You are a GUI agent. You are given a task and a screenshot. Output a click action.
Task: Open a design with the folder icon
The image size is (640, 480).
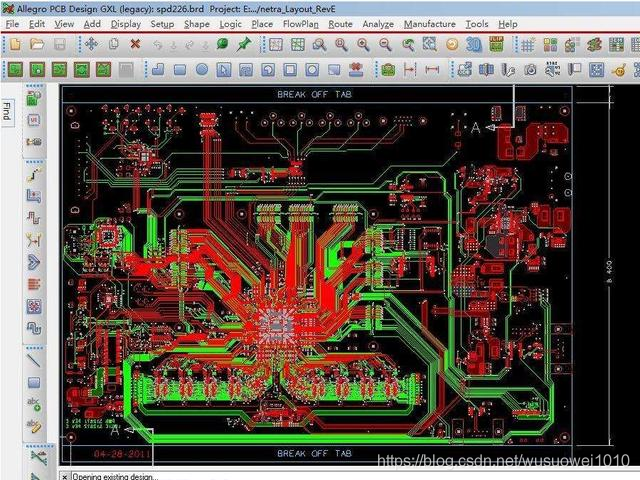(37, 45)
